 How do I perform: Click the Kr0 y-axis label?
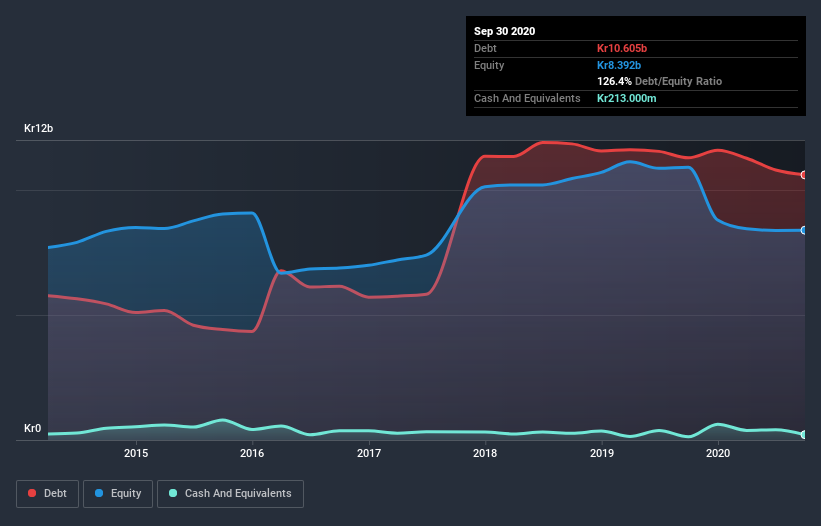pyautogui.click(x=32, y=428)
